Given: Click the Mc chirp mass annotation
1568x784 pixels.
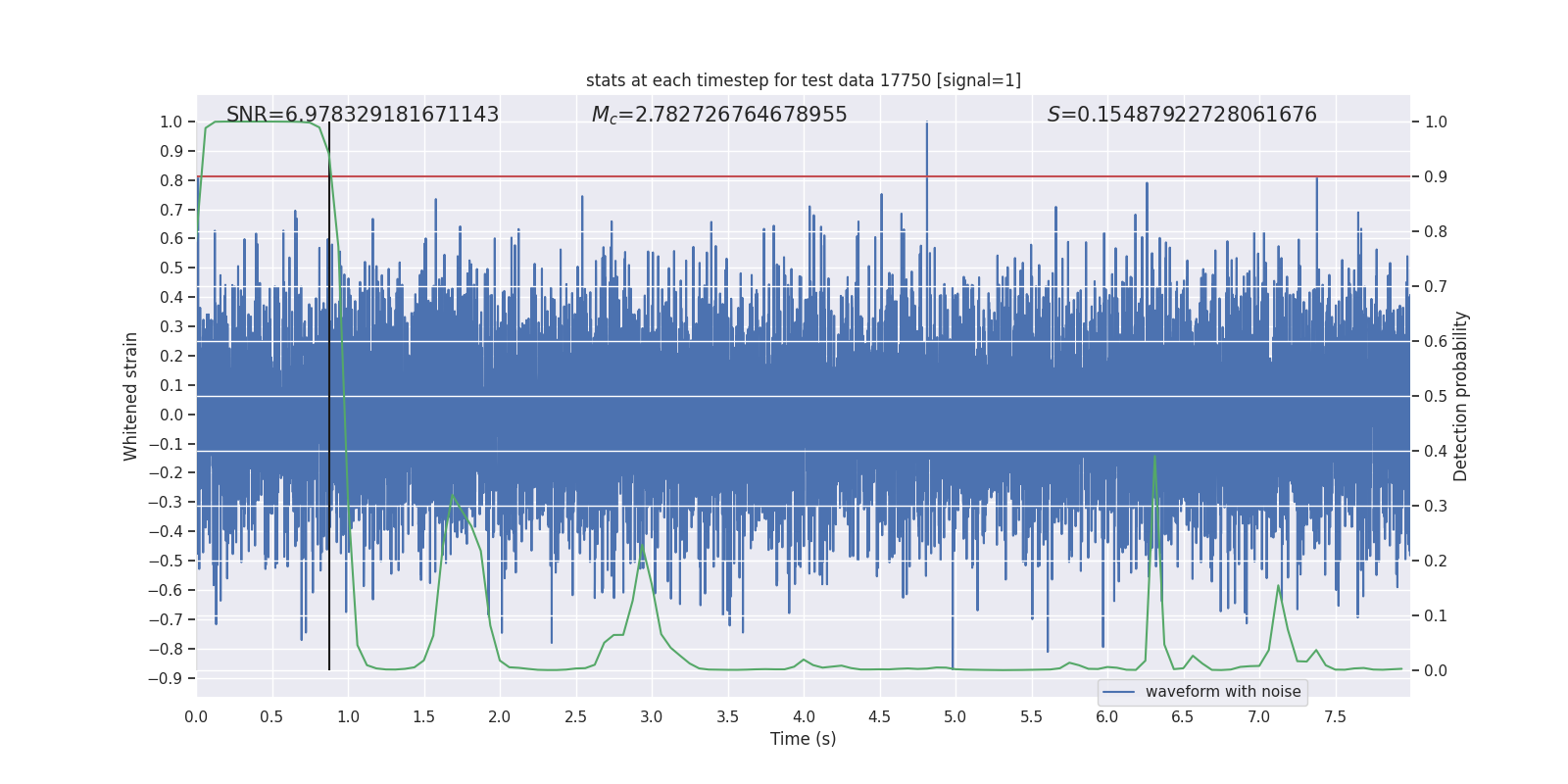Looking at the screenshot, I should [x=718, y=115].
